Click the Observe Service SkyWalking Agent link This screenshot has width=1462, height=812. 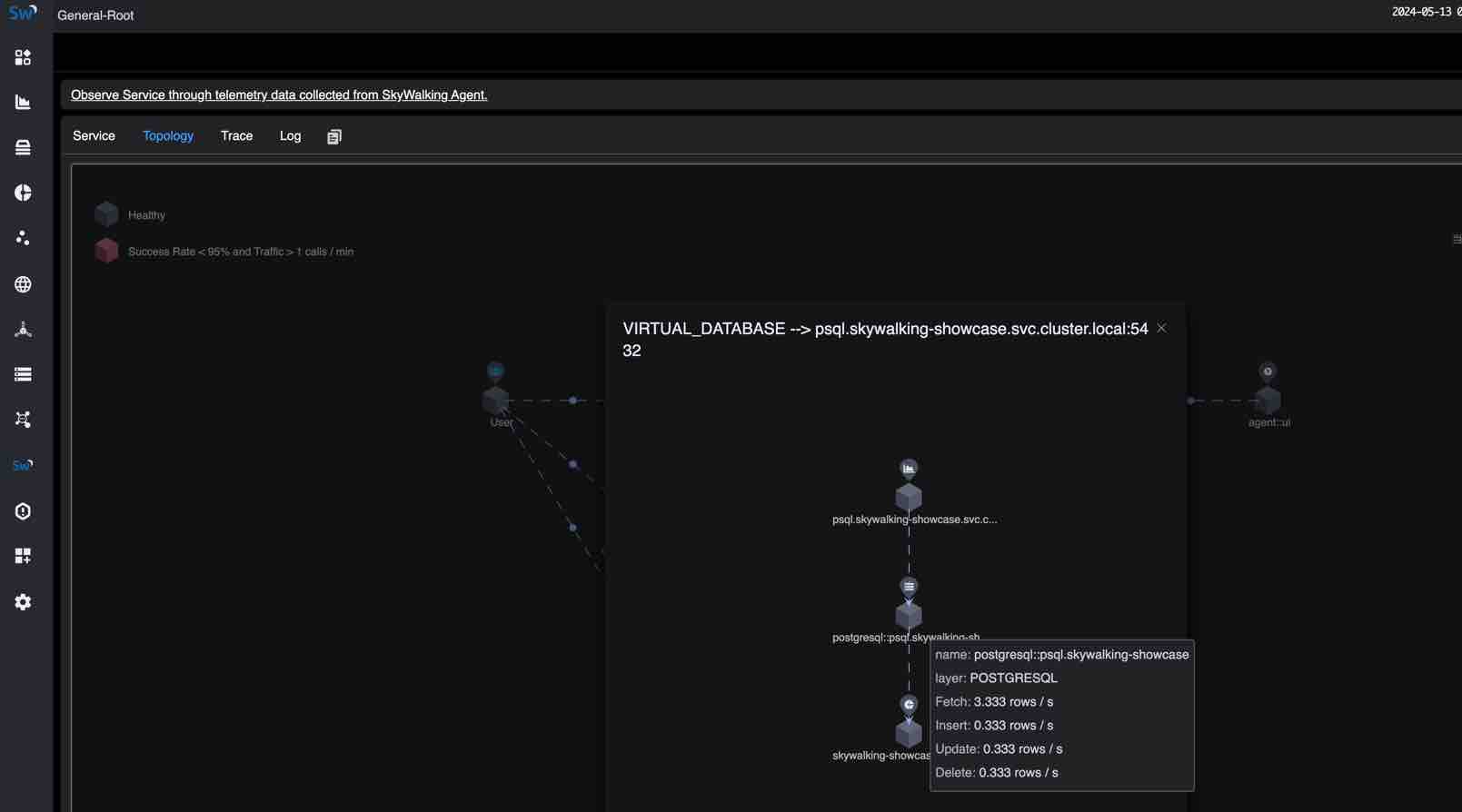279,95
